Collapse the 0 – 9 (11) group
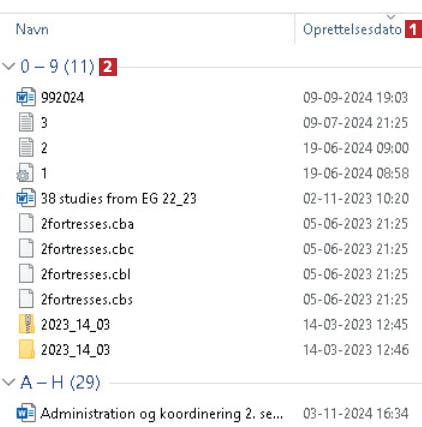The width and height of the screenshot is (422, 427). click(9, 66)
